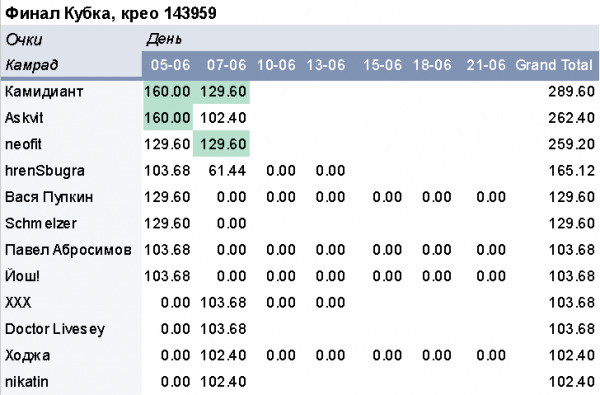The image size is (600, 395).
Task: Click Йош!'s 18-06 value 0.00
Action: click(x=437, y=276)
